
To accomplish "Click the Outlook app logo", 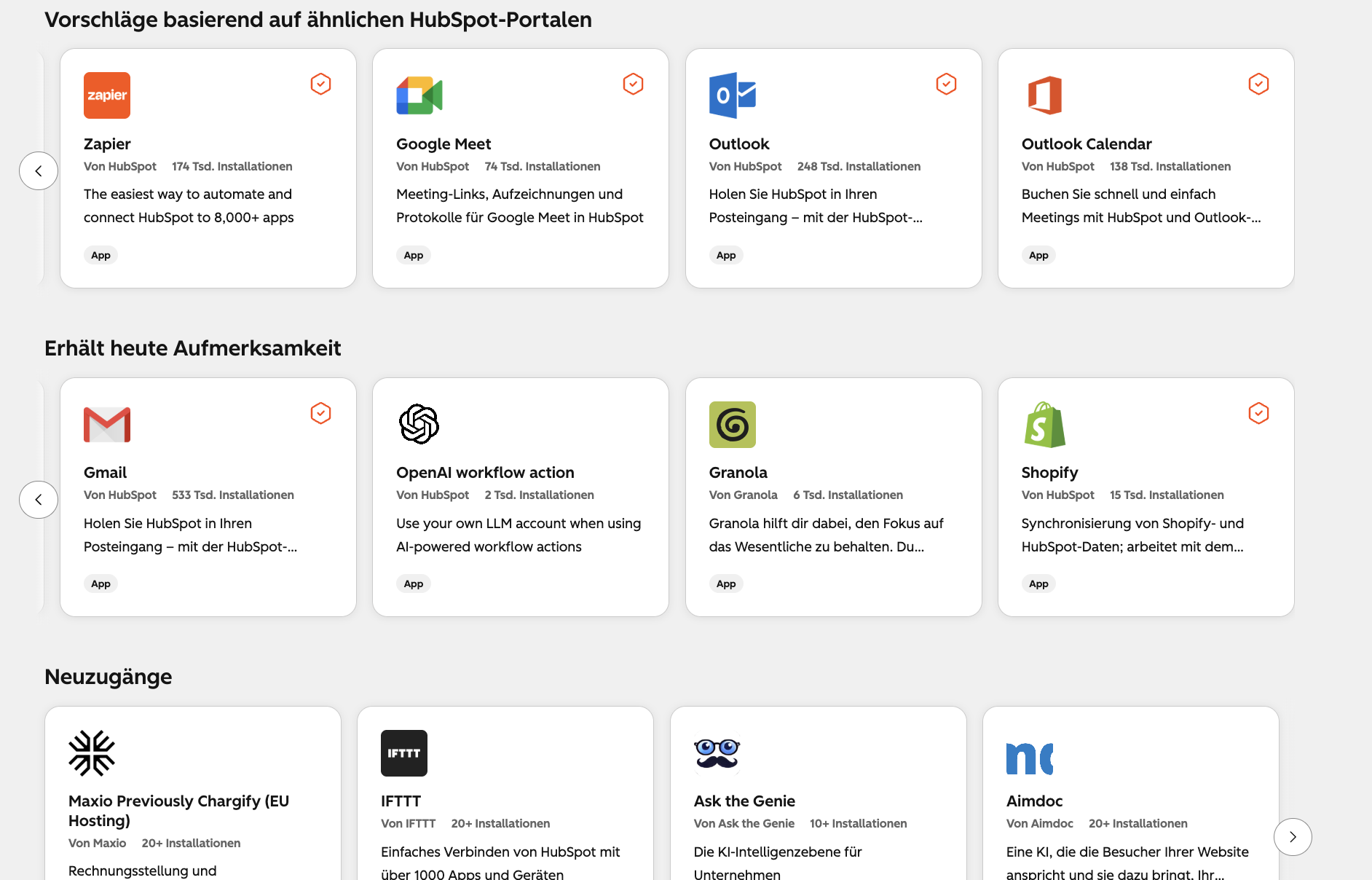I will [x=733, y=95].
